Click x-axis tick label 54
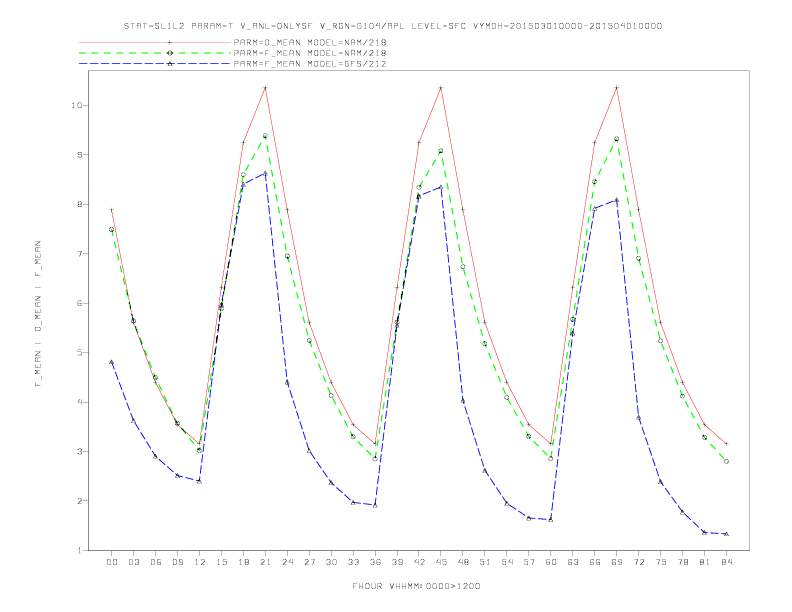Image resolution: width=792 pixels, height=612 pixels. click(507, 562)
